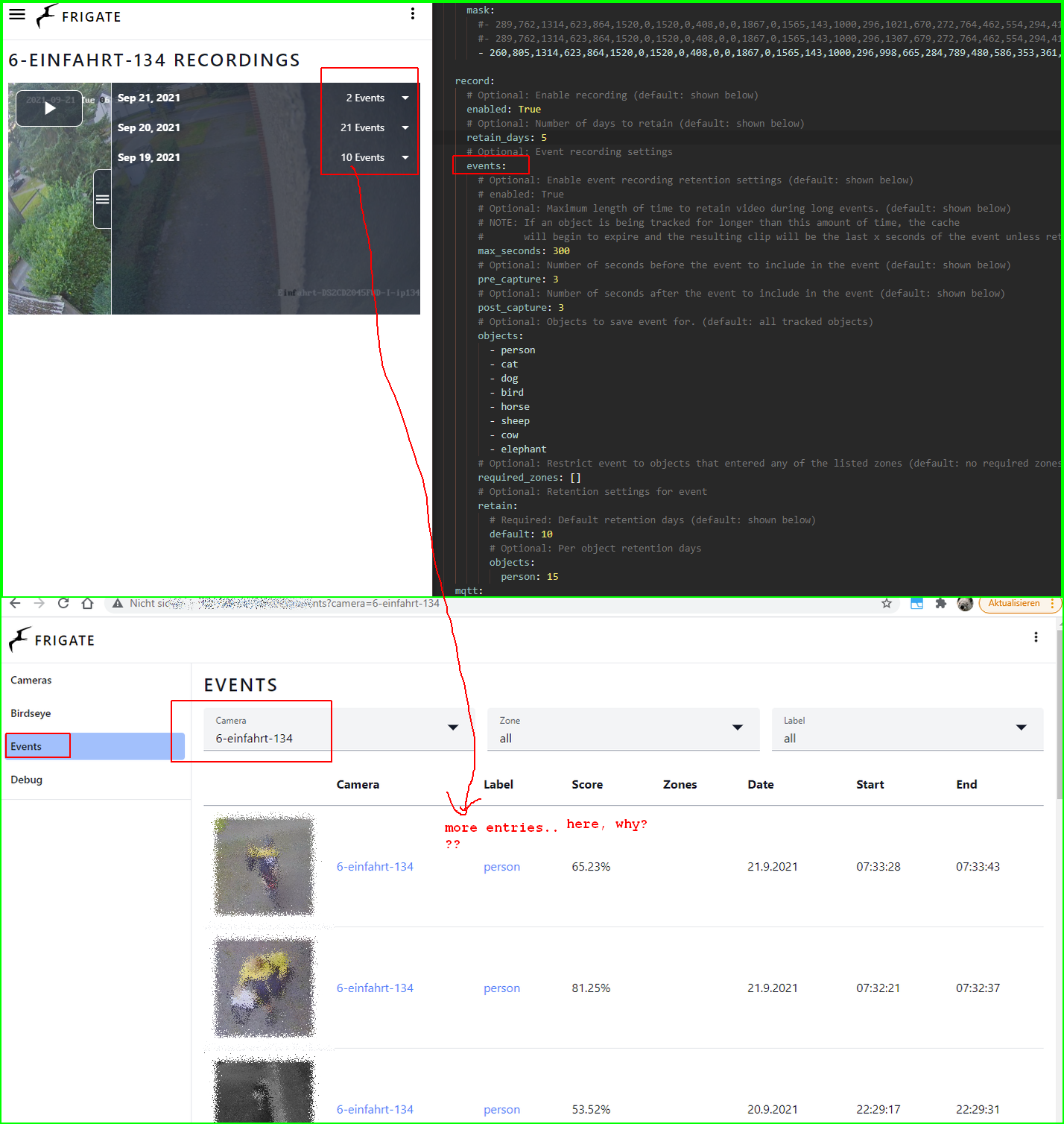Open the overflow menu in the Events window
This screenshot has height=1124, width=1064.
pos(1036,637)
